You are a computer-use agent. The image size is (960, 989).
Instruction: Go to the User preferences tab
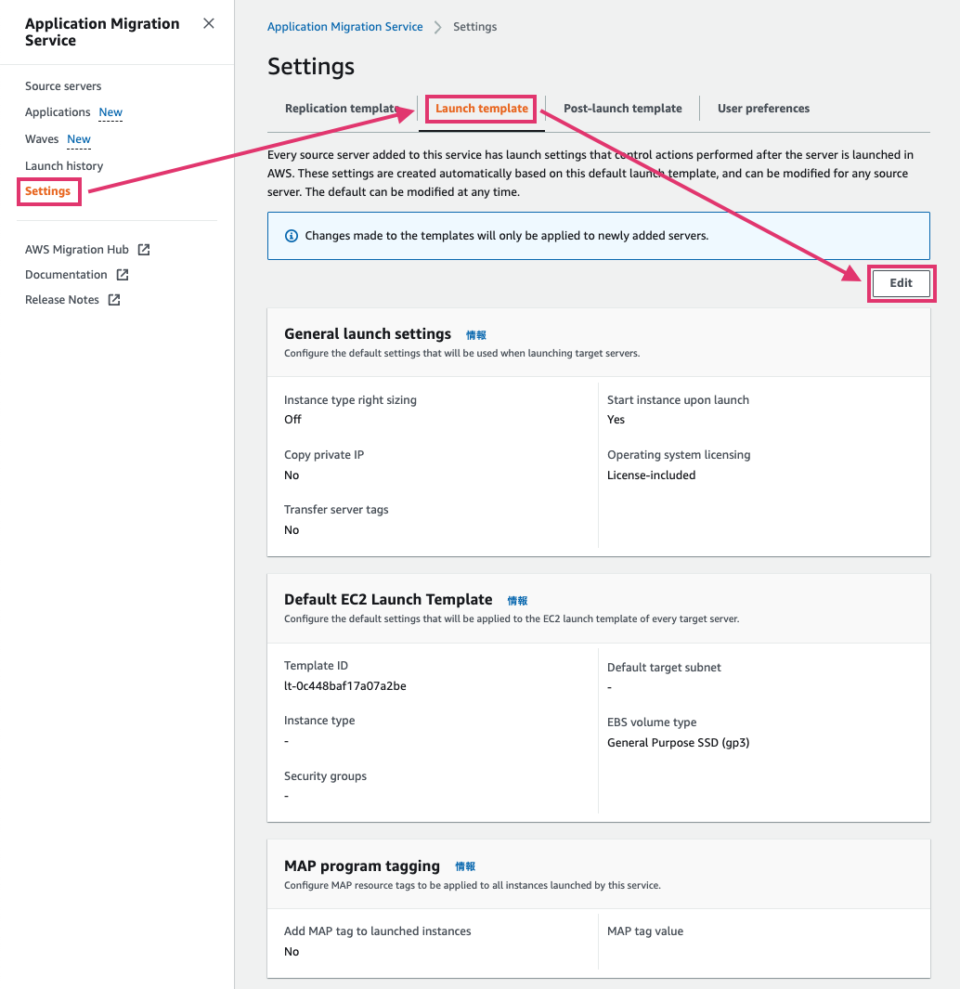(x=763, y=108)
